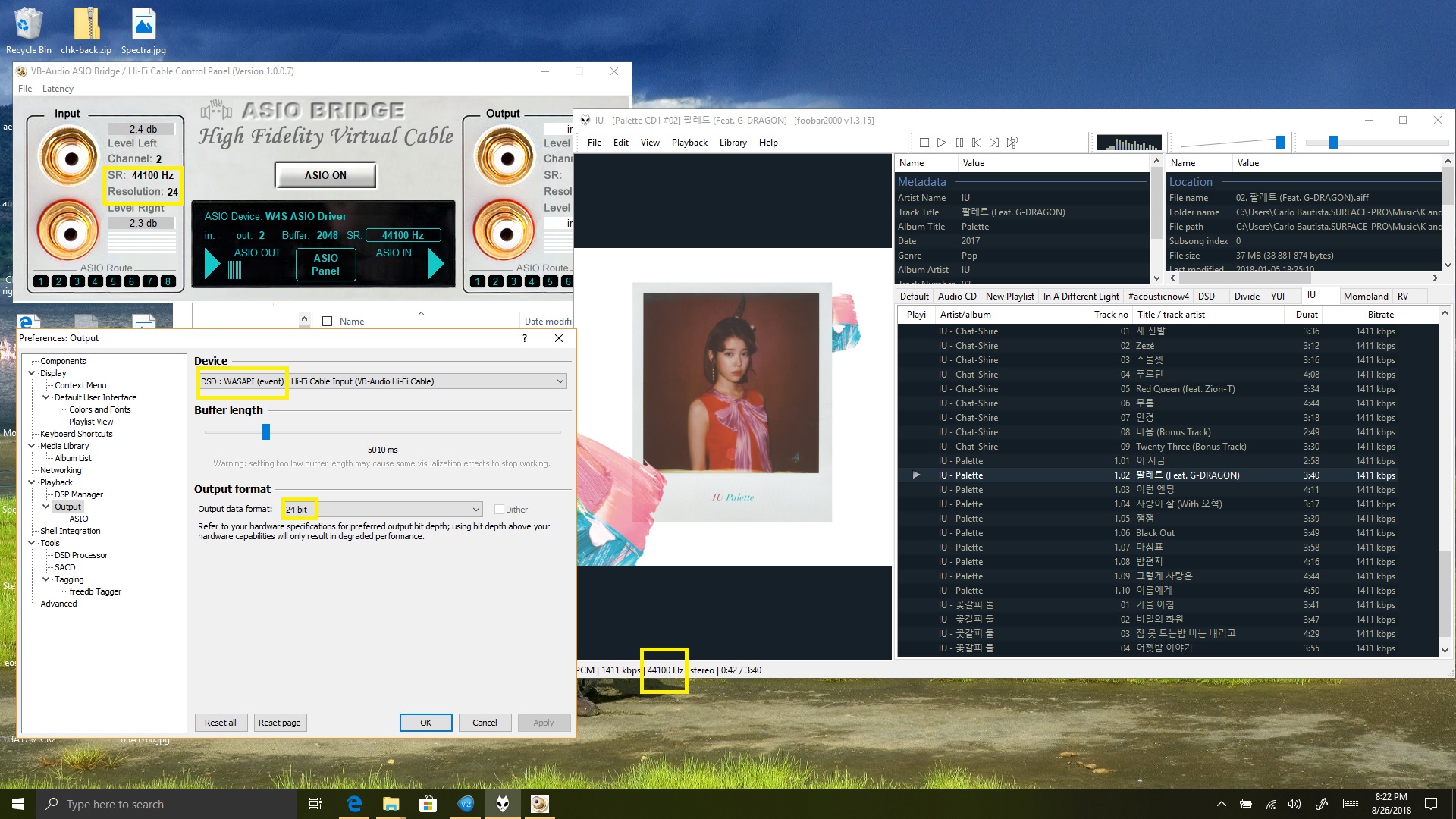Click the Reset page button in Preferences
The width and height of the screenshot is (1456, 819).
pos(279,722)
